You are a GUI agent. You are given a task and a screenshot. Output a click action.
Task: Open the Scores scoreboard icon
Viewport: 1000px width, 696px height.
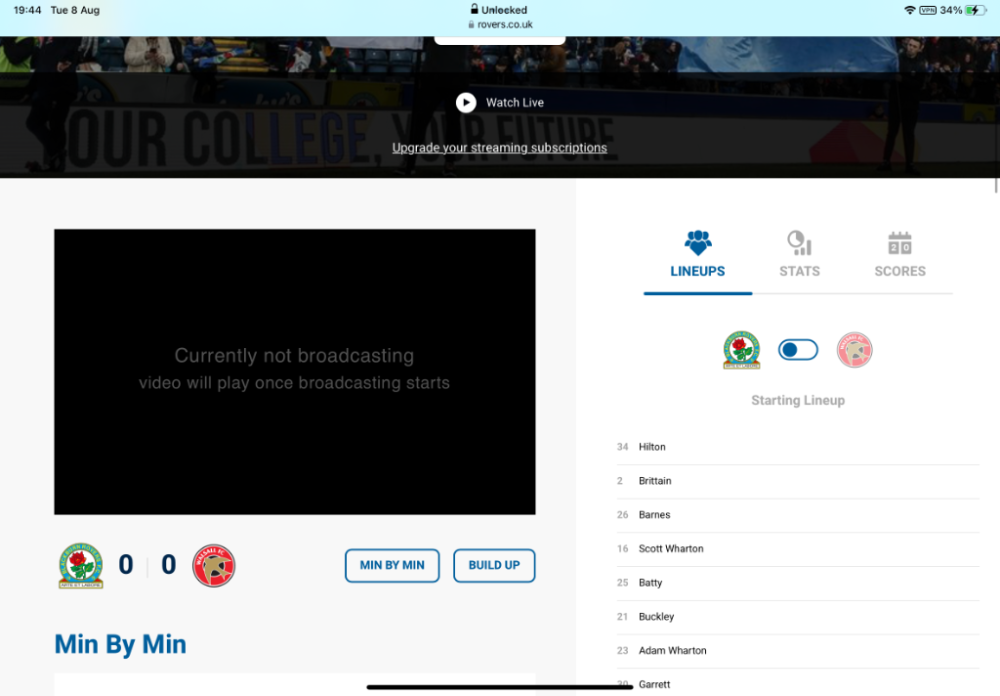click(900, 243)
